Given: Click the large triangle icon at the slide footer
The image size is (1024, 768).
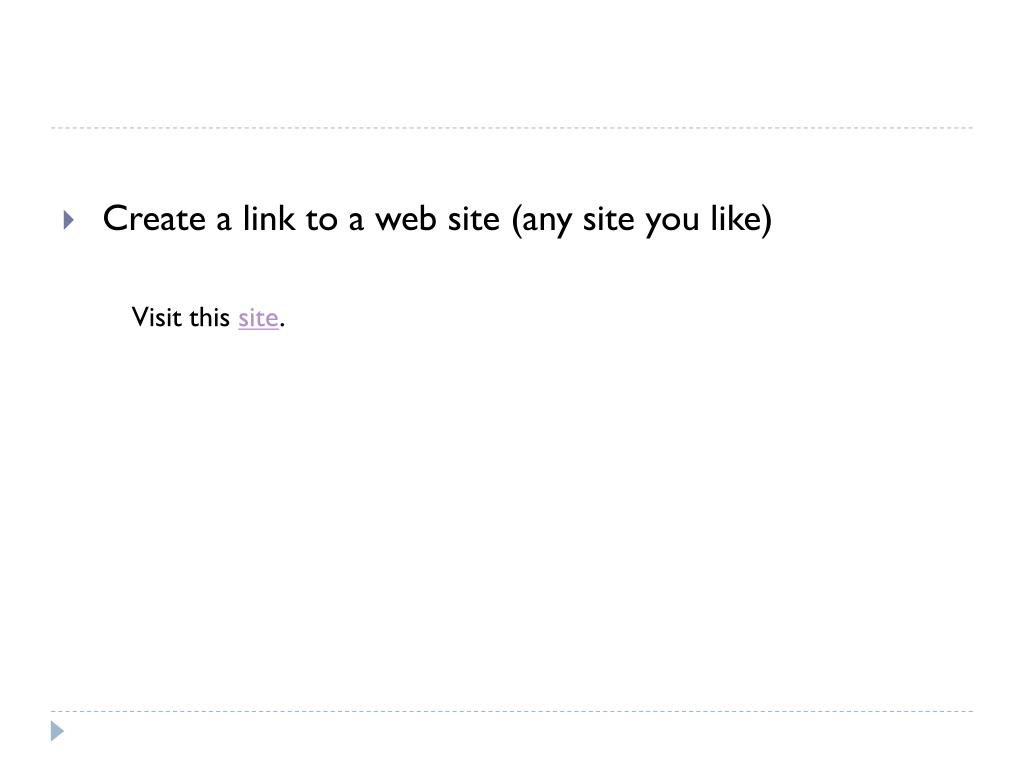Looking at the screenshot, I should point(57,731).
